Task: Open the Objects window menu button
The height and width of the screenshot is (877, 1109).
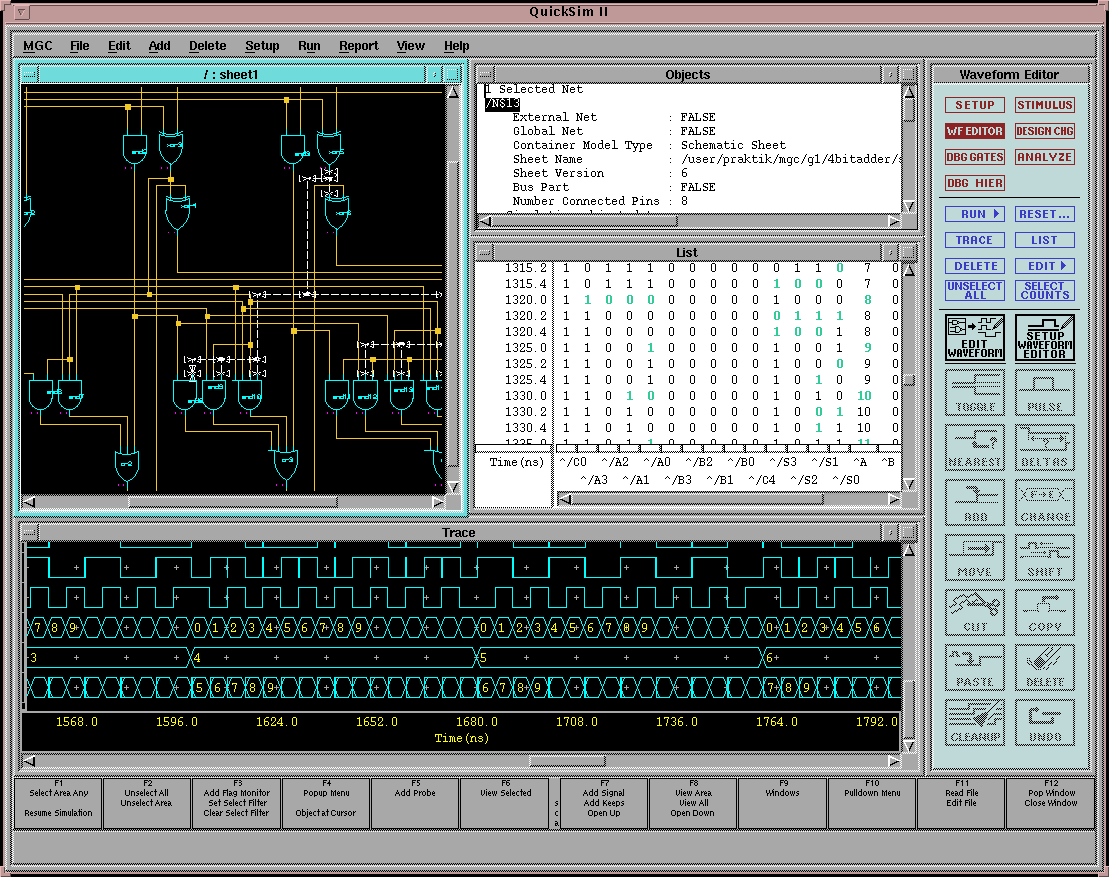Action: (x=484, y=74)
